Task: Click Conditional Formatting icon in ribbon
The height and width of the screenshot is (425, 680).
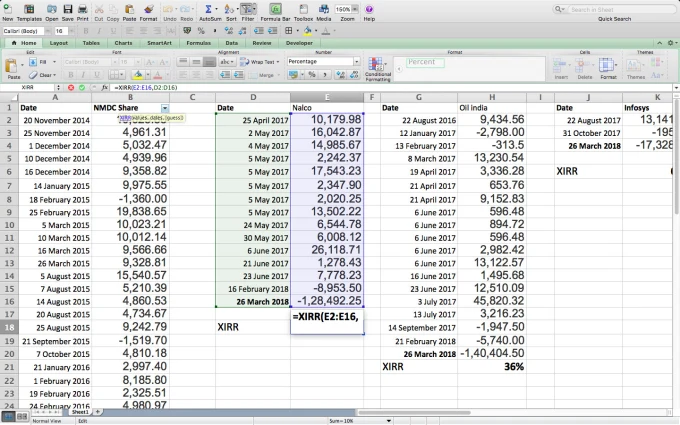Action: pyautogui.click(x=376, y=64)
